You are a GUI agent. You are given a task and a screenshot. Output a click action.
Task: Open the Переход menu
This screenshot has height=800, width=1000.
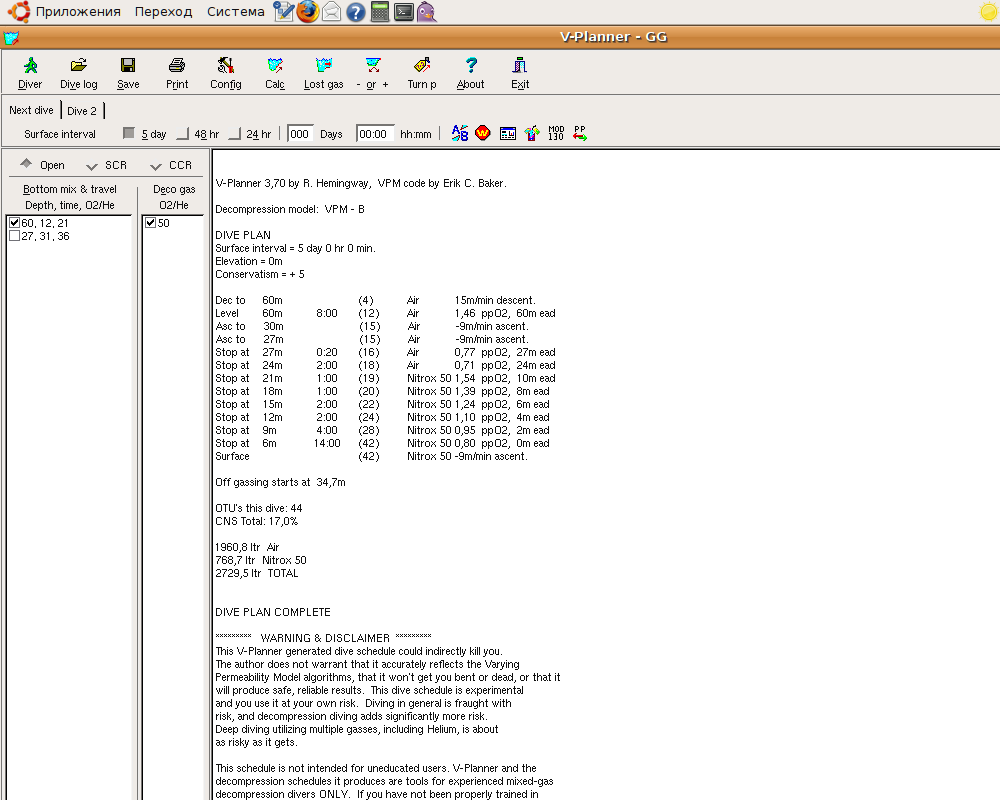click(x=163, y=11)
